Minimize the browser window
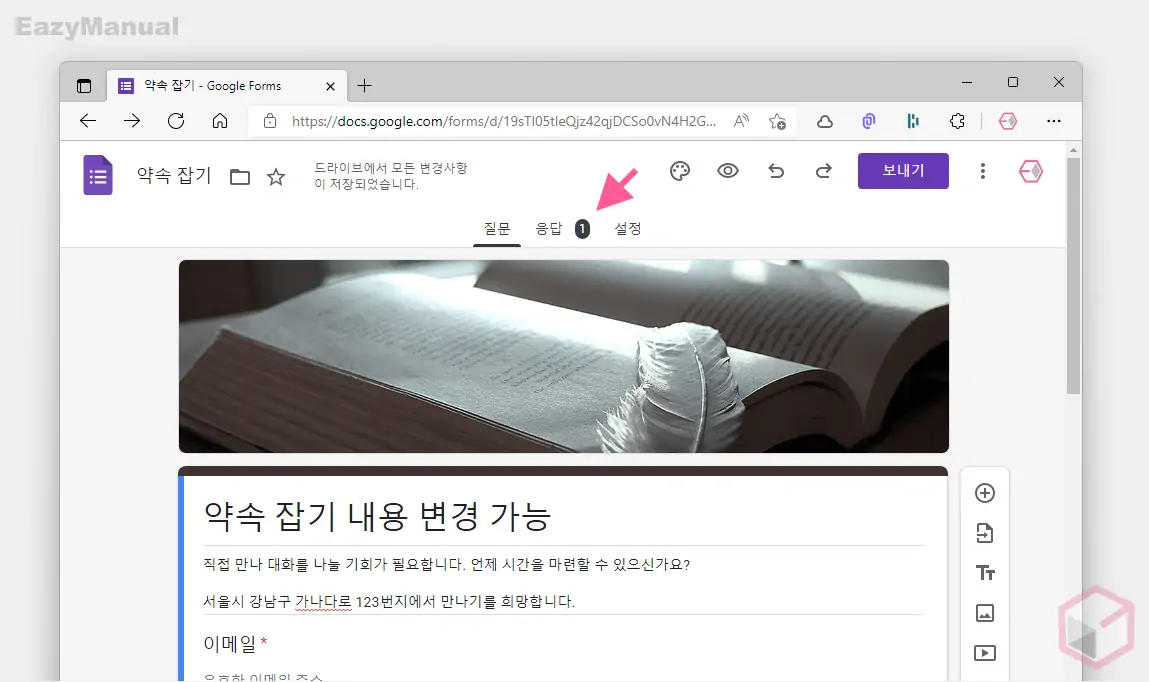1149x682 pixels. tap(967, 83)
